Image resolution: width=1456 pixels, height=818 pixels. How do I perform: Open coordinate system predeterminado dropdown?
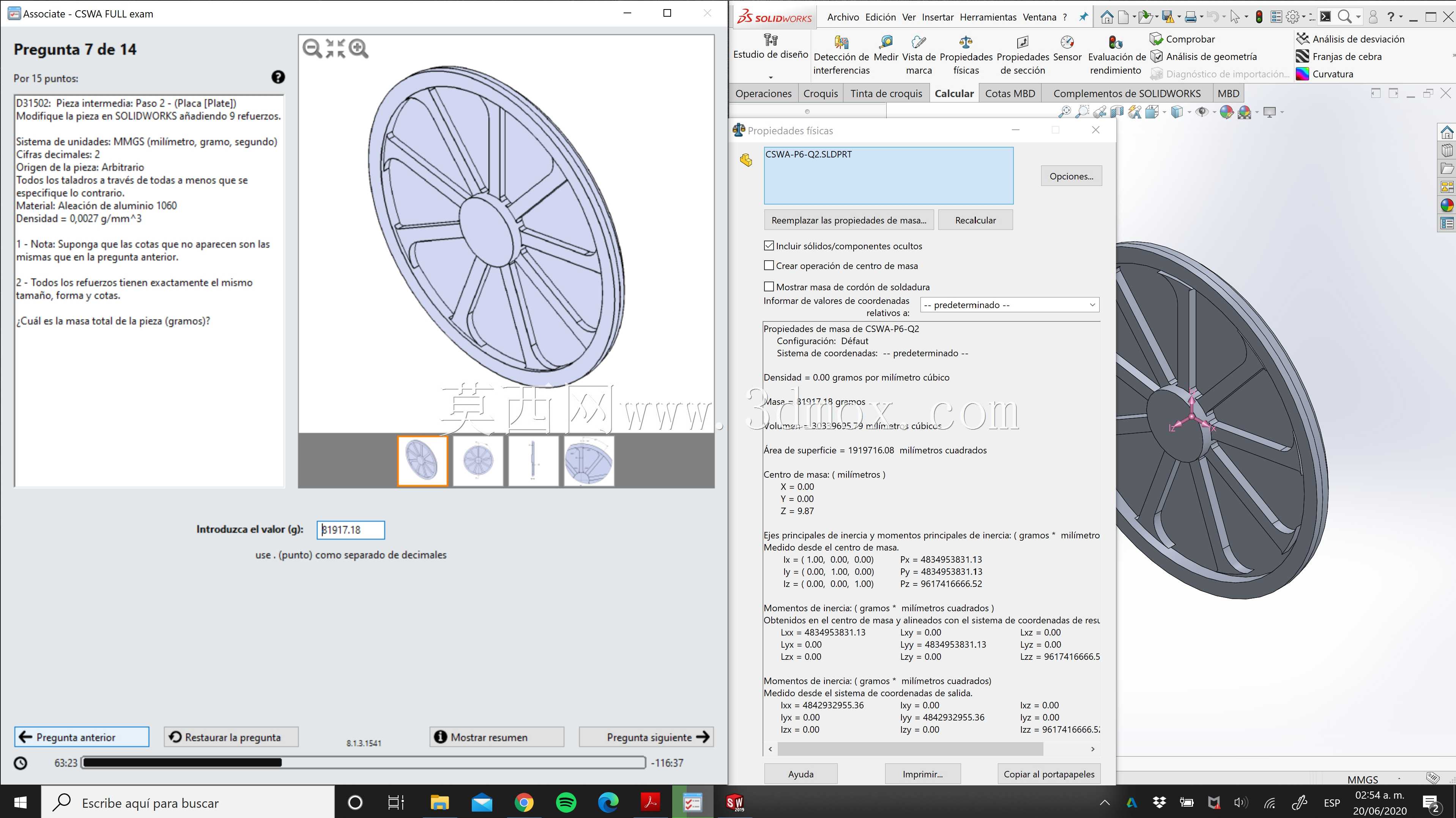pos(1010,305)
